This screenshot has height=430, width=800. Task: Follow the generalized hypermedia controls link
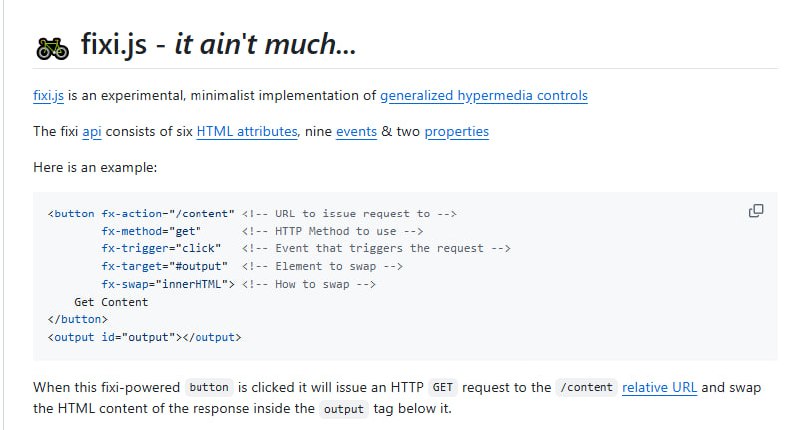point(483,97)
